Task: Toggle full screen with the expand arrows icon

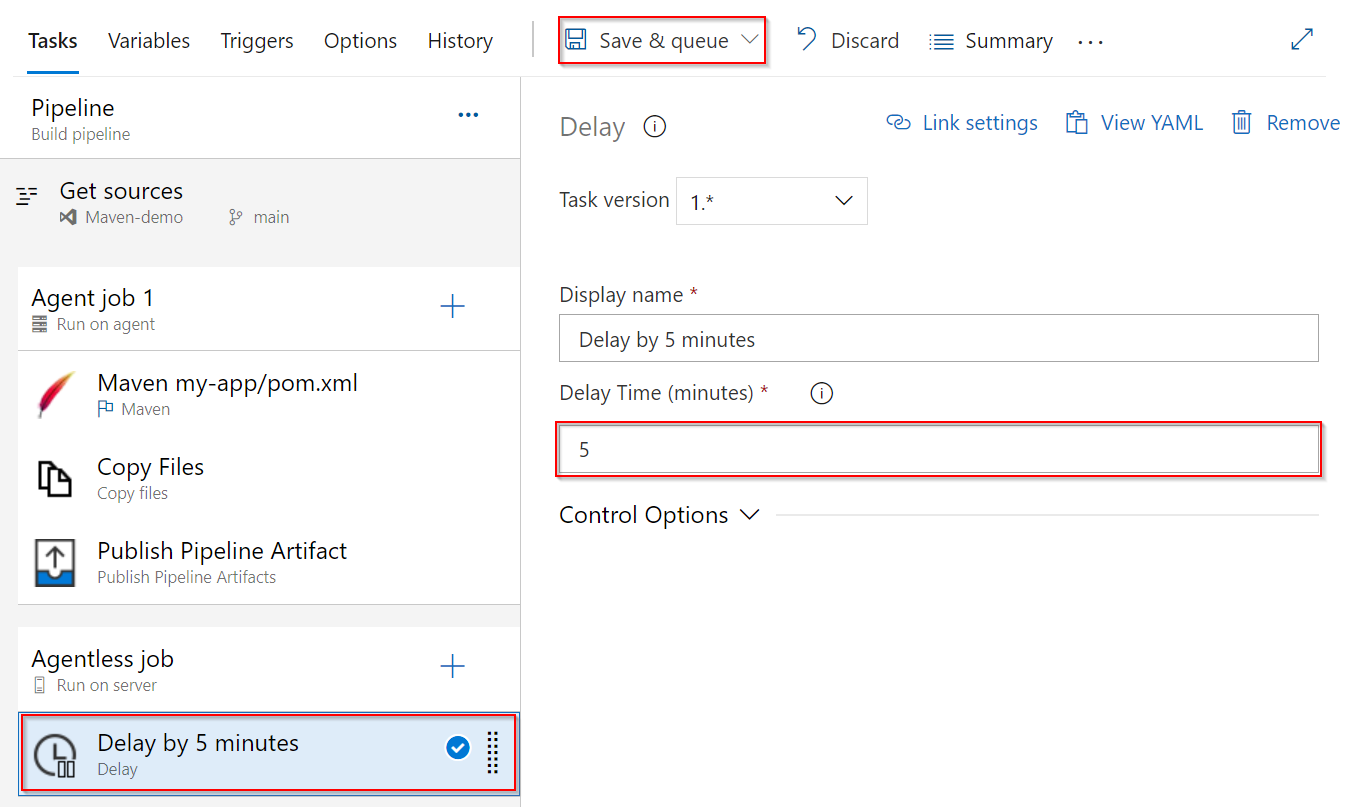Action: [x=1302, y=39]
